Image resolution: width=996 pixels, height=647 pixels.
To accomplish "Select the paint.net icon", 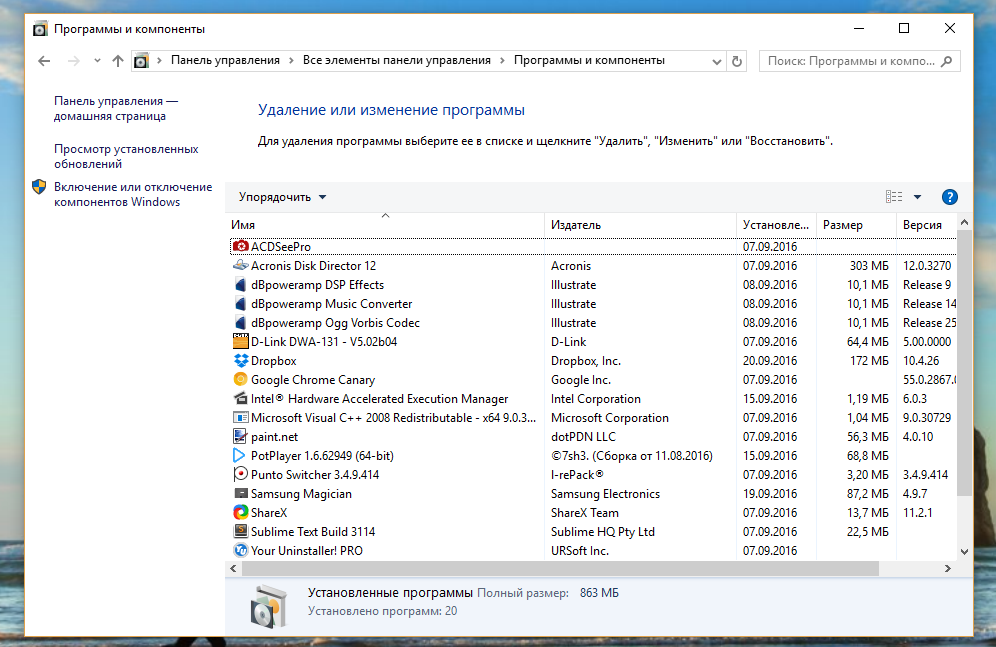I will pyautogui.click(x=240, y=437).
